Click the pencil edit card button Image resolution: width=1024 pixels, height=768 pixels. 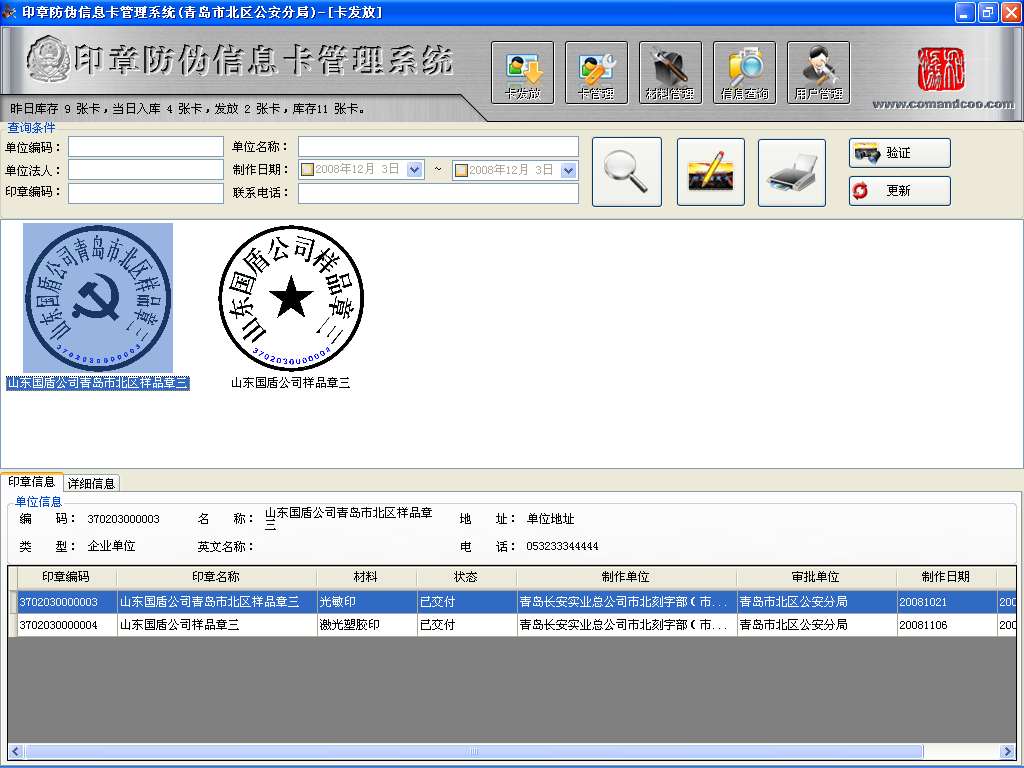pyautogui.click(x=711, y=172)
